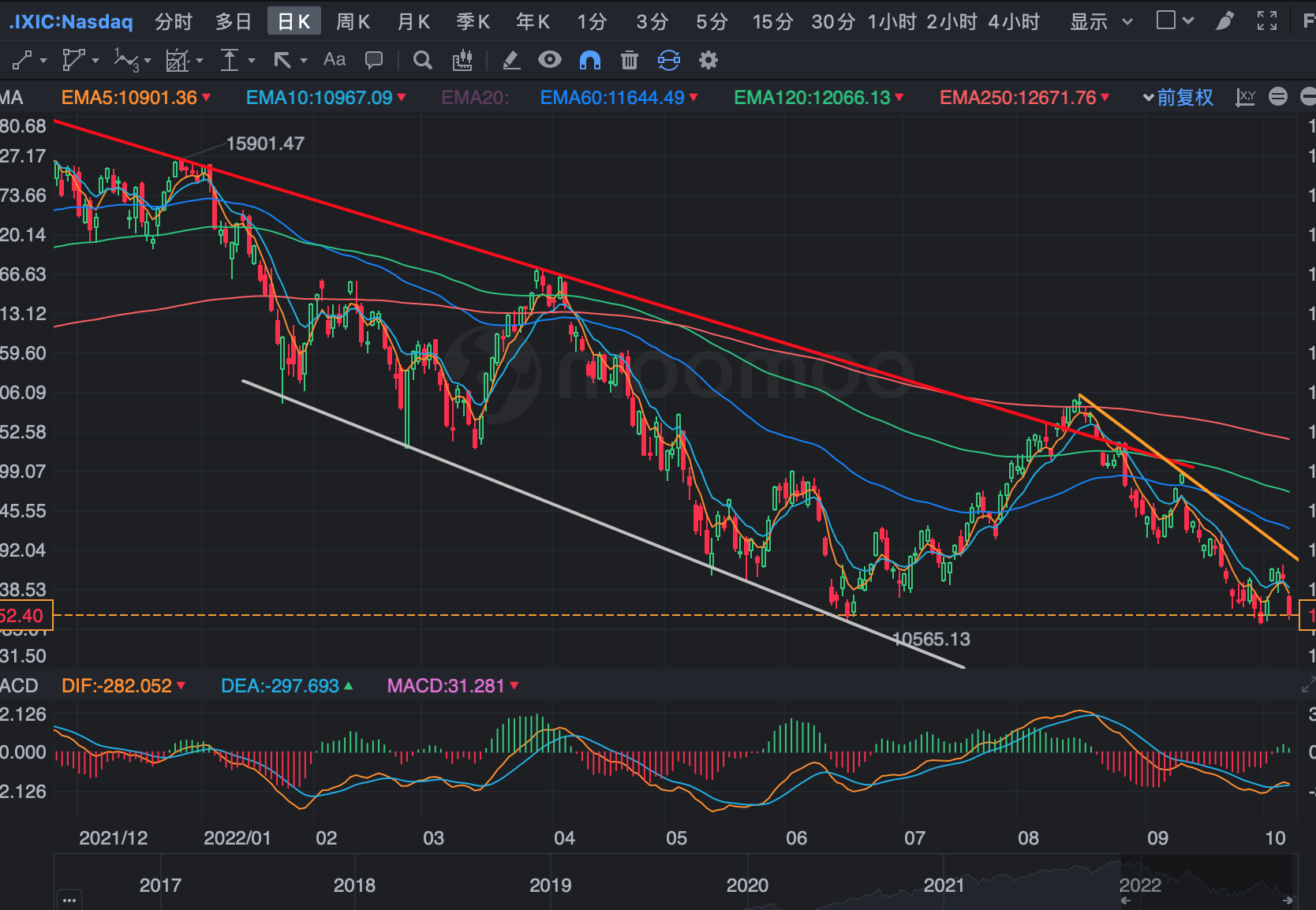Open the chart layout square dropdown
Screen dimensions: 1316x910
1175,21
